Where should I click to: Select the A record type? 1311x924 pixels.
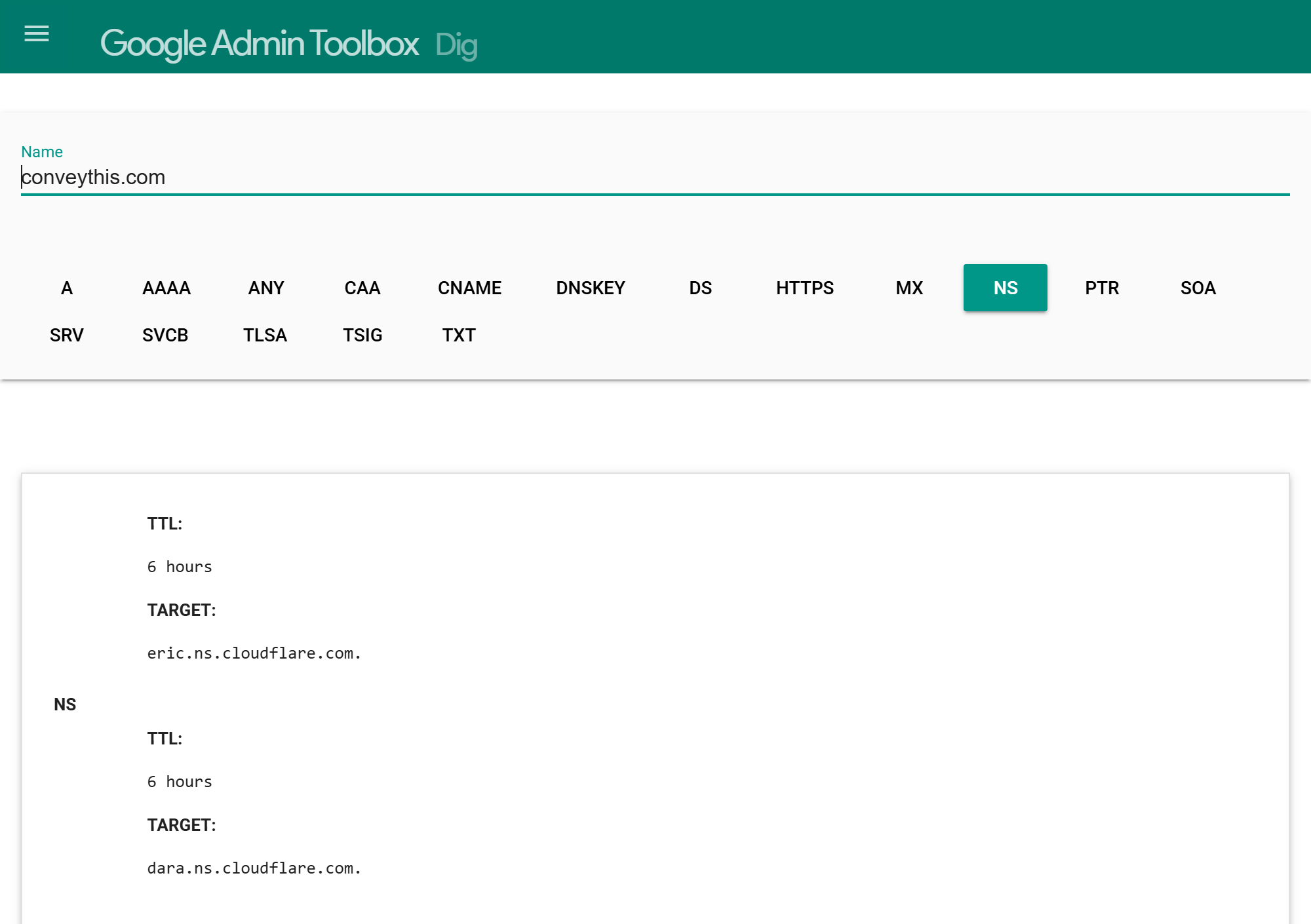point(67,288)
